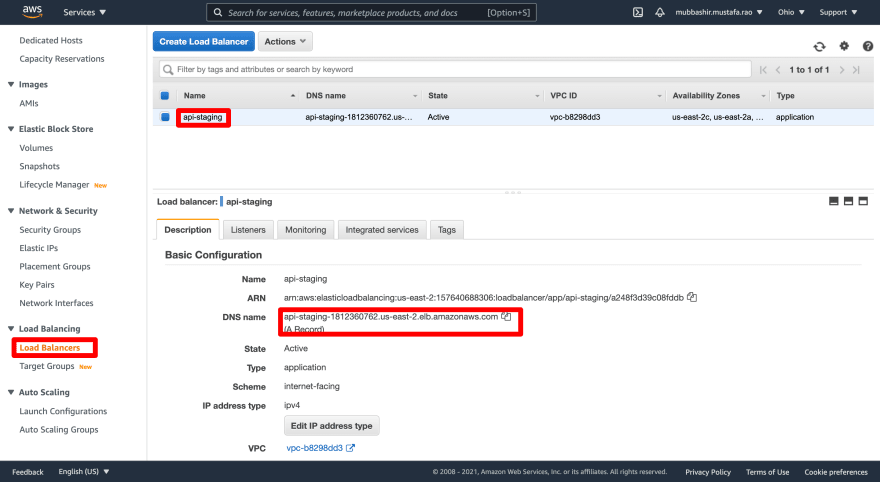Toggle the api-staging row checkbox
The height and width of the screenshot is (482, 880).
pos(165,117)
